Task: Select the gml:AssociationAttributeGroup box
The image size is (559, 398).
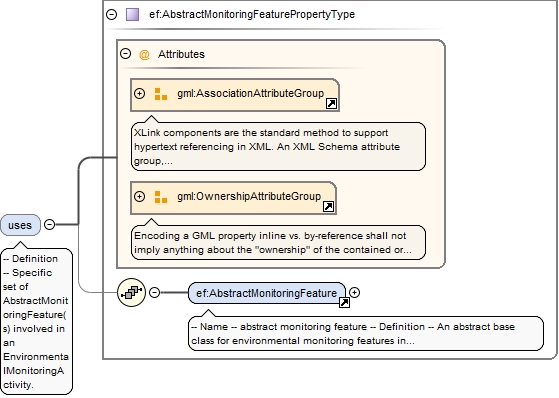Action: pos(235,95)
